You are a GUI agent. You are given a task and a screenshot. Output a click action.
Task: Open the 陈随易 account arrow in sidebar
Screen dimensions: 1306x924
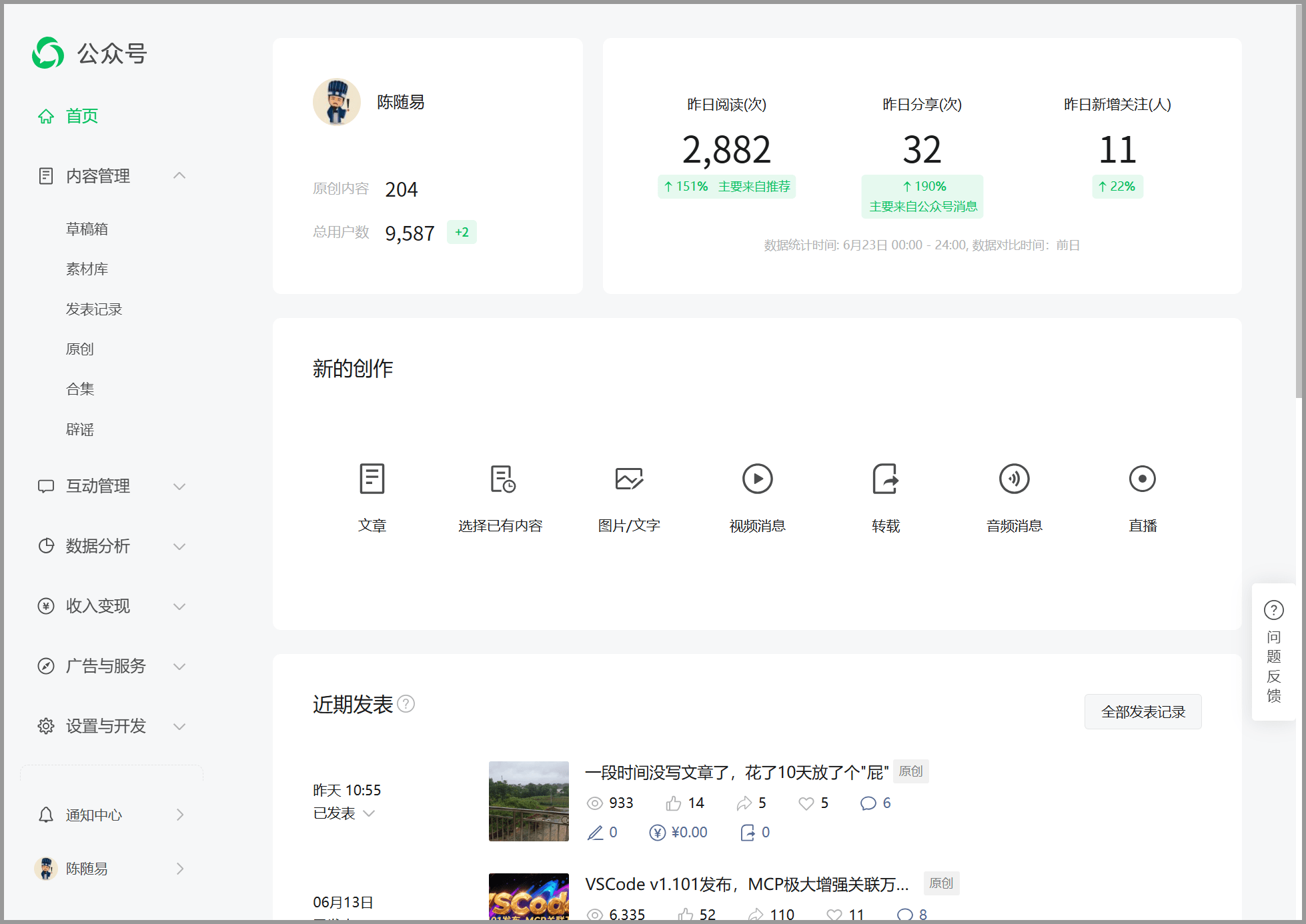click(179, 869)
